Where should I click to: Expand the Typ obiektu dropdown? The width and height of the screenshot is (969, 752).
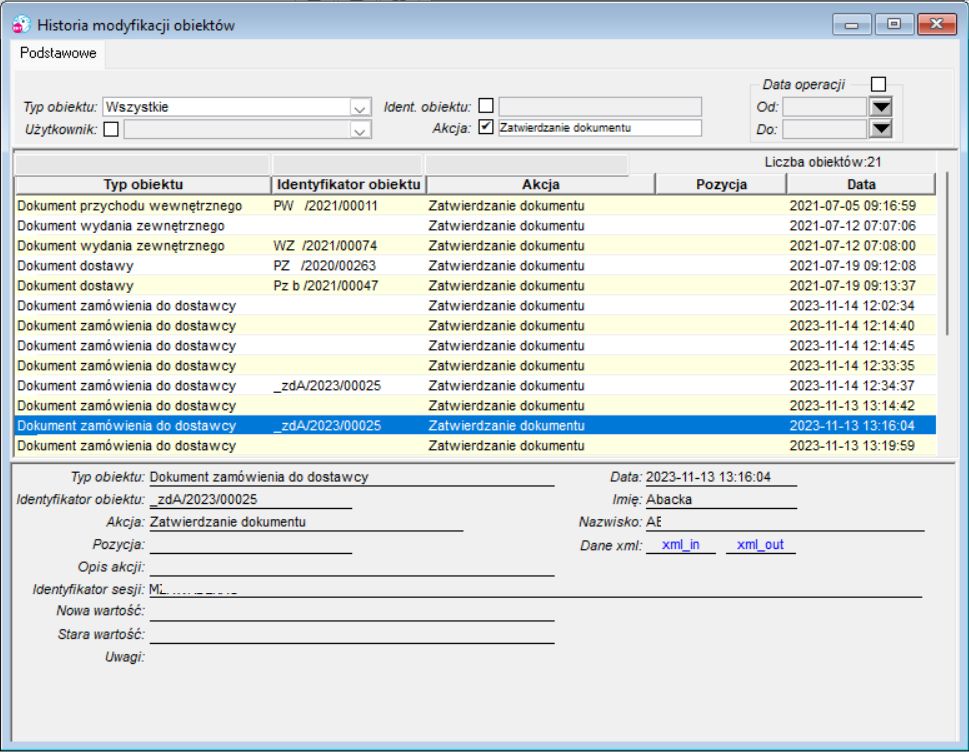tap(360, 108)
